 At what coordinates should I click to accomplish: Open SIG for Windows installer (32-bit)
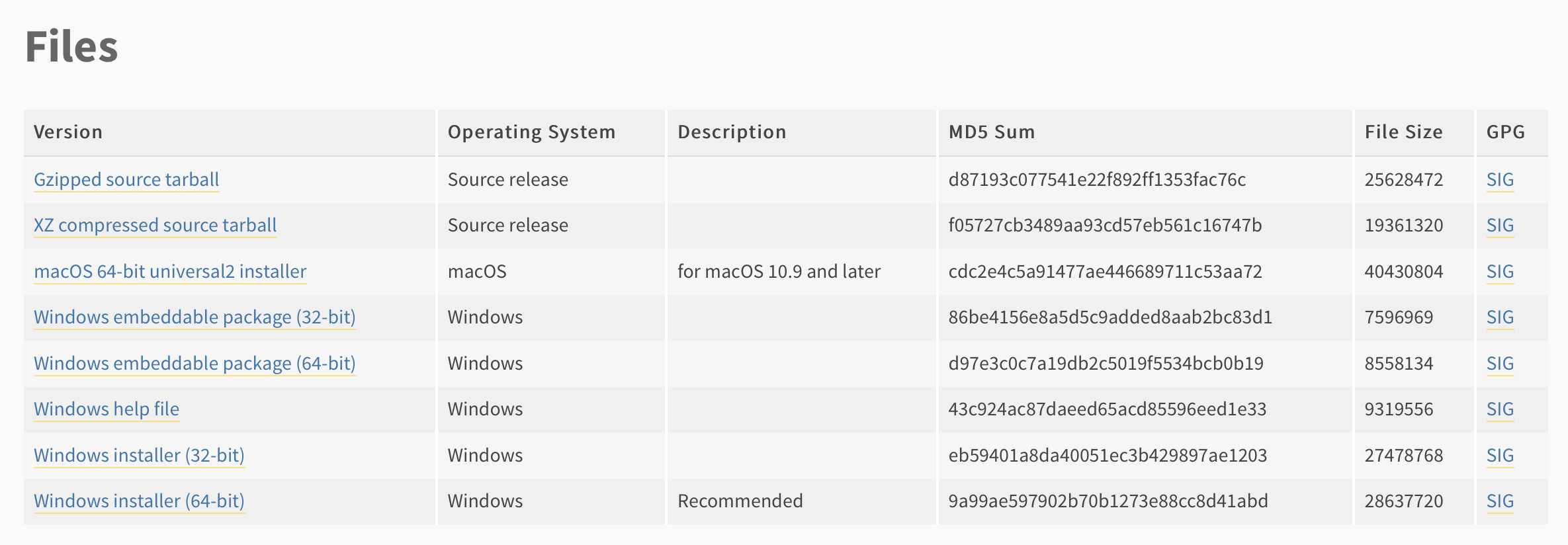click(x=1500, y=456)
